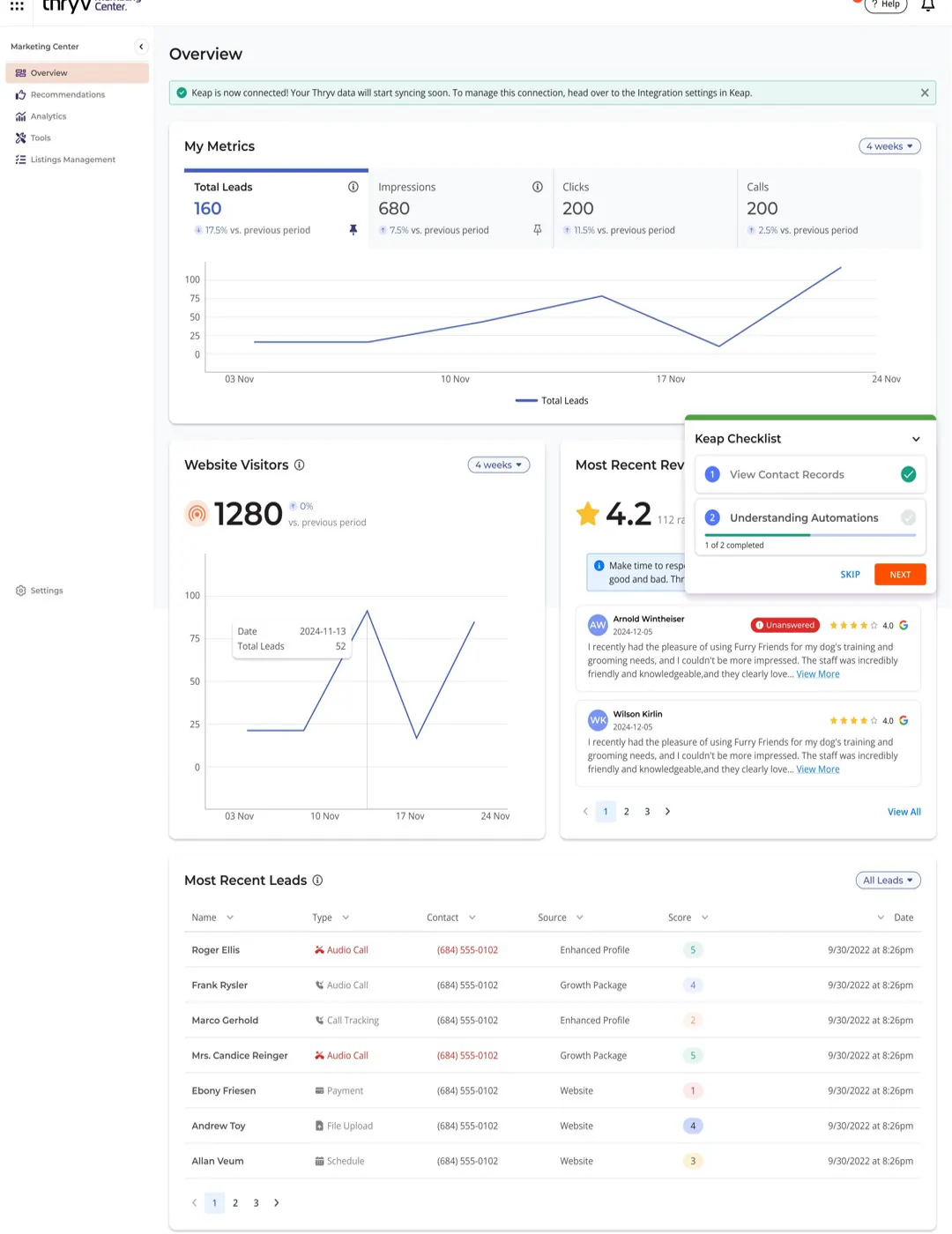This screenshot has height=1234, width=952.
Task: Open the app launcher grid icon
Action: [x=17, y=5]
